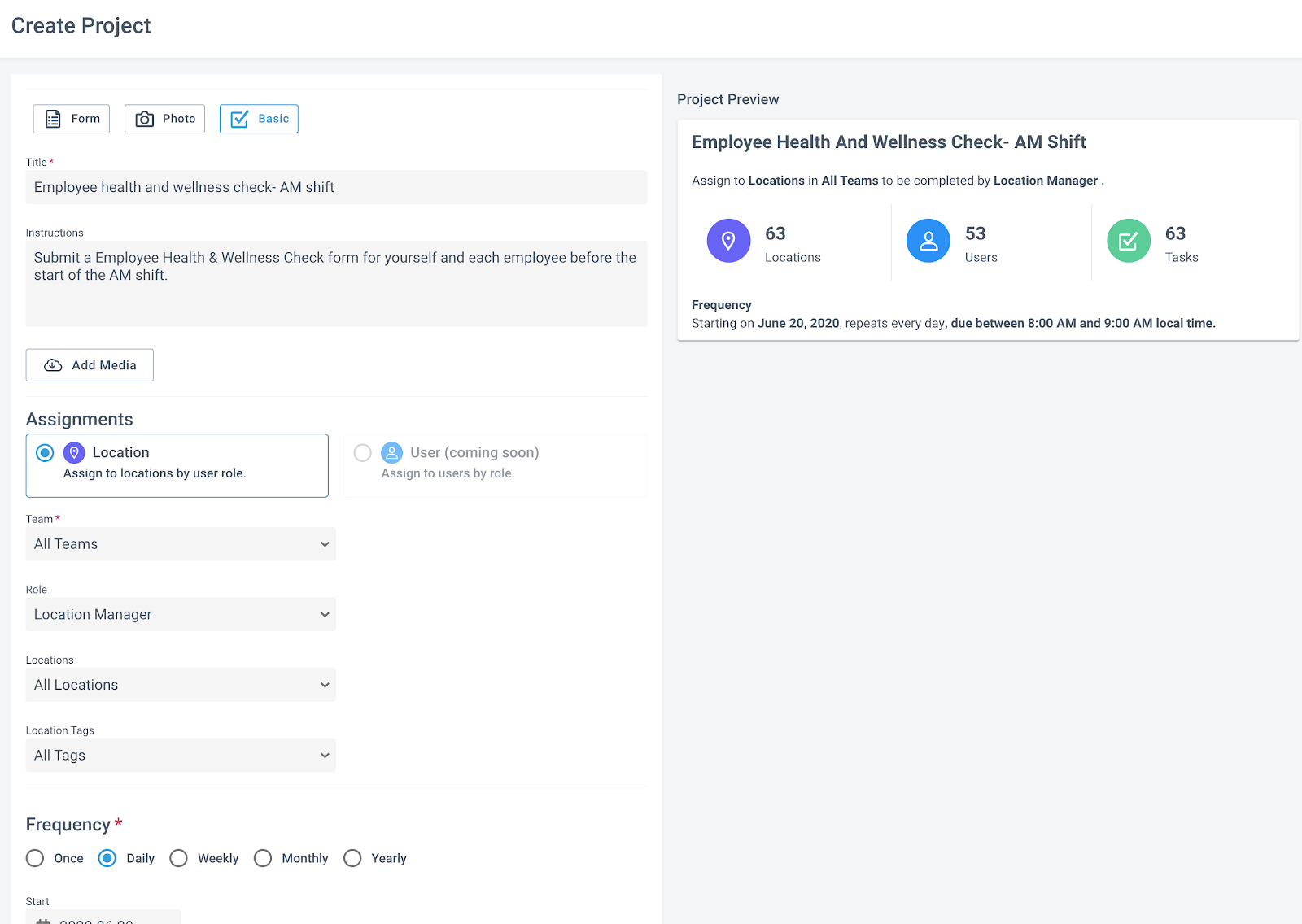
Task: Select the Weekly frequency radio button
Action: pos(179,858)
